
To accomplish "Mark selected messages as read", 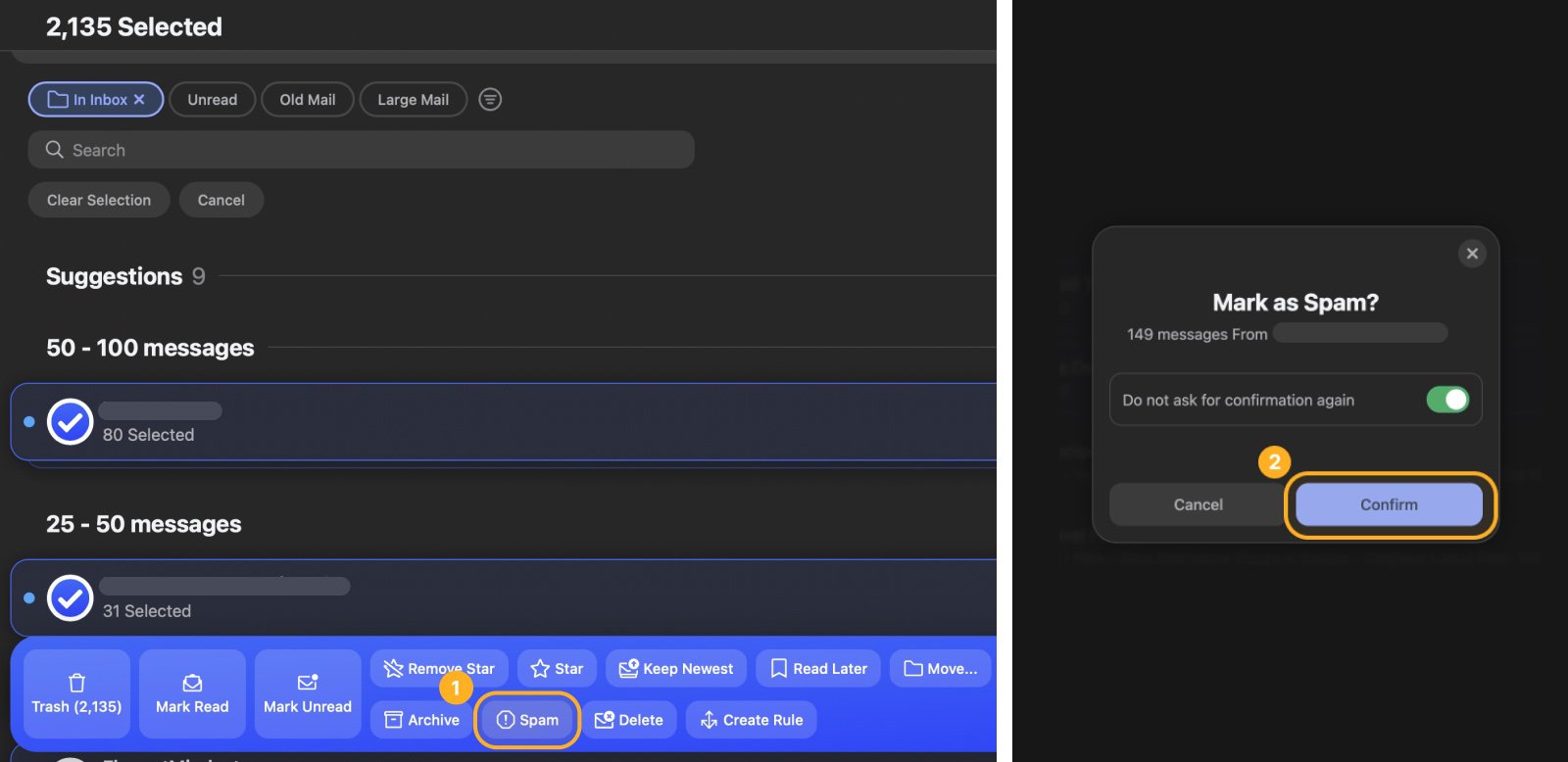I will [x=192, y=693].
